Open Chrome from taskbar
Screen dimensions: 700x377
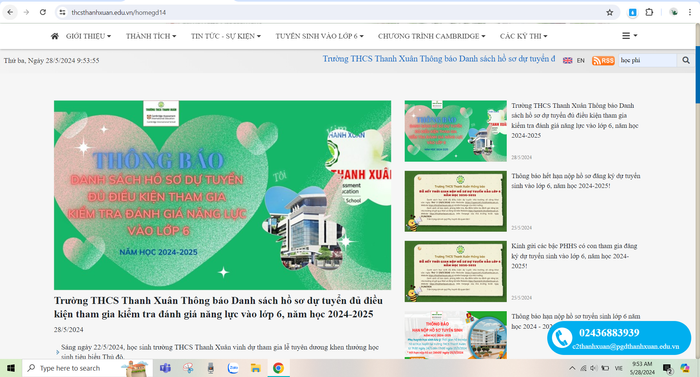pyautogui.click(x=278, y=368)
